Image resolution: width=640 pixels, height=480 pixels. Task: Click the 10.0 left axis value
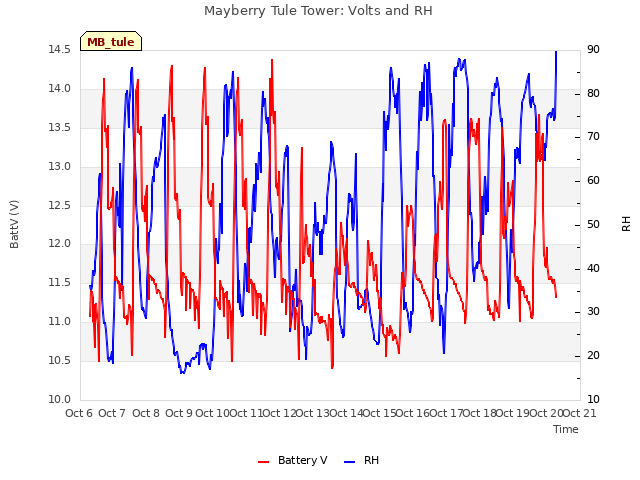point(60,400)
